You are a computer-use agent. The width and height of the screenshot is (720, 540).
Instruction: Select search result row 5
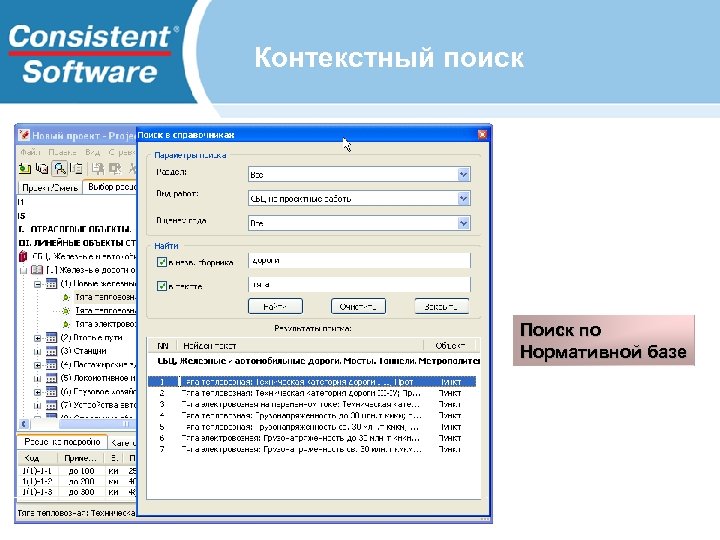(x=312, y=427)
